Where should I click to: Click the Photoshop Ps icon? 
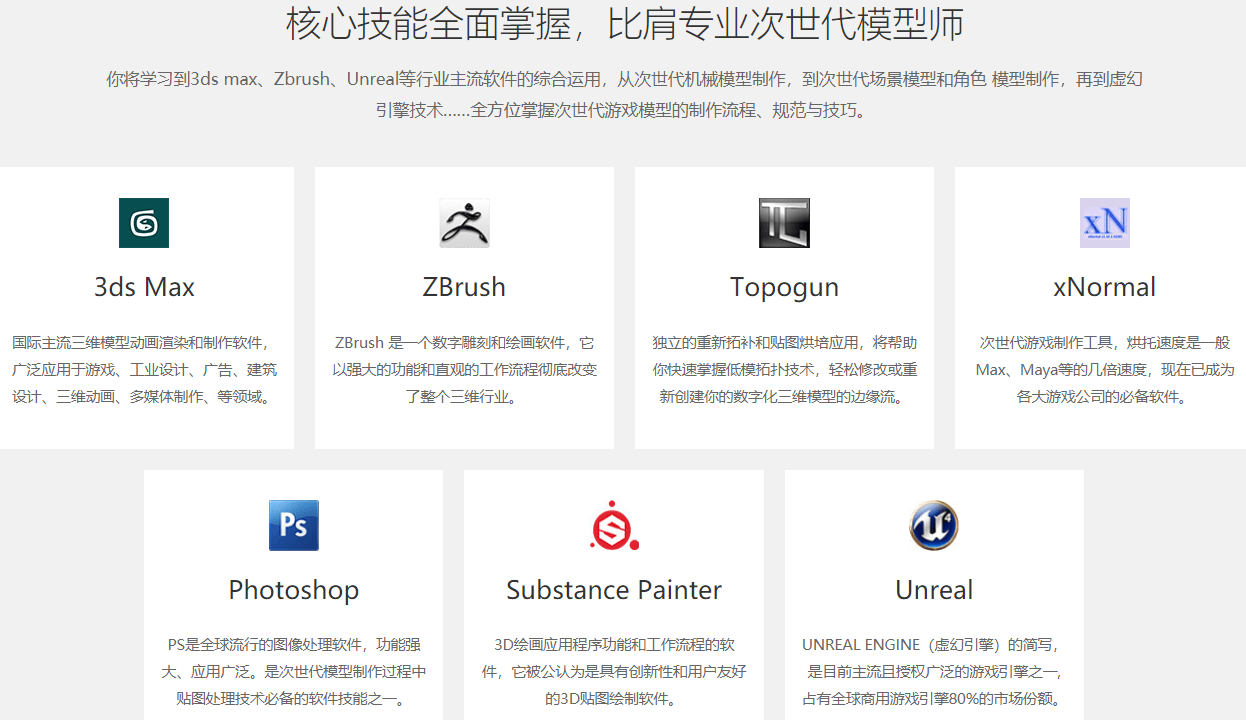point(293,526)
